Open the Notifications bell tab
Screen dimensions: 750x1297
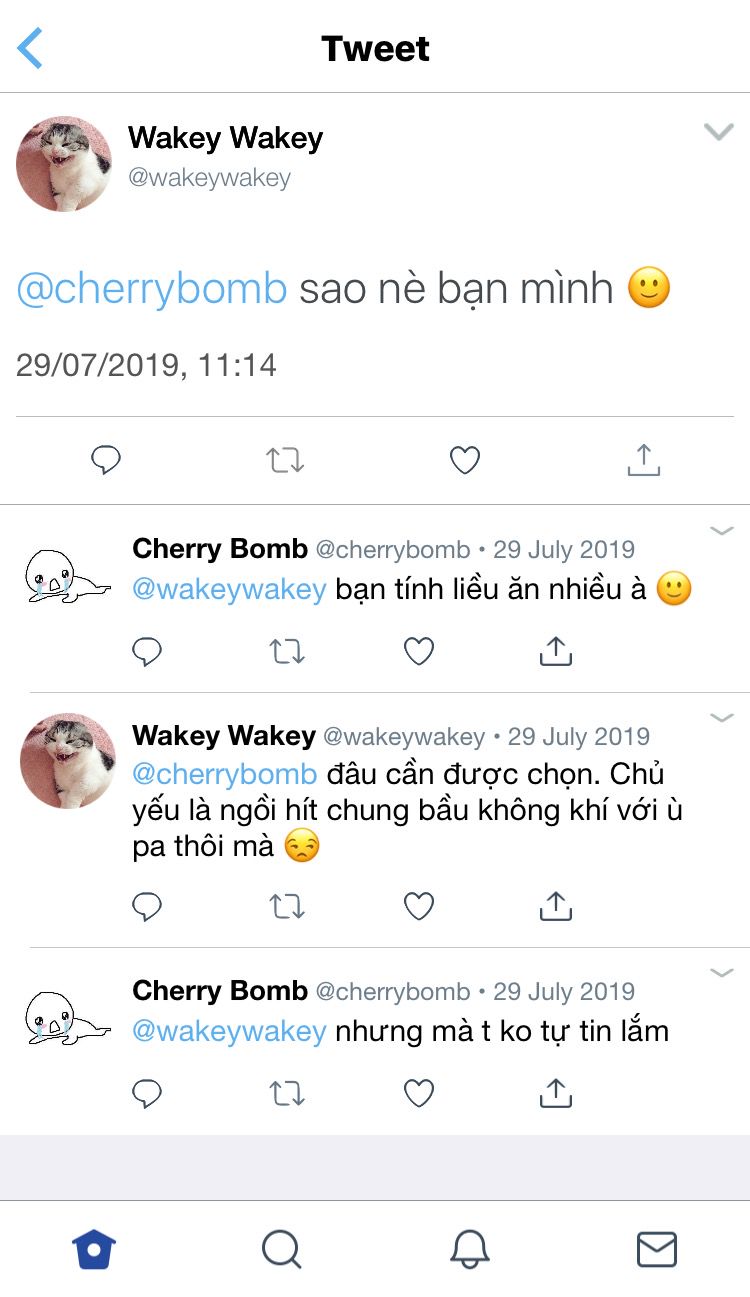click(x=469, y=1249)
